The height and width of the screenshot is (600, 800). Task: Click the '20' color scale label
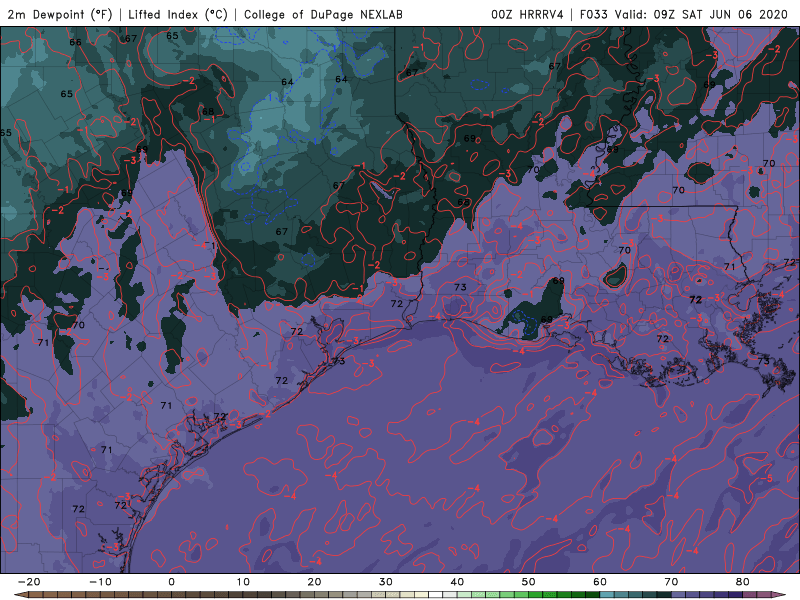[x=314, y=582]
